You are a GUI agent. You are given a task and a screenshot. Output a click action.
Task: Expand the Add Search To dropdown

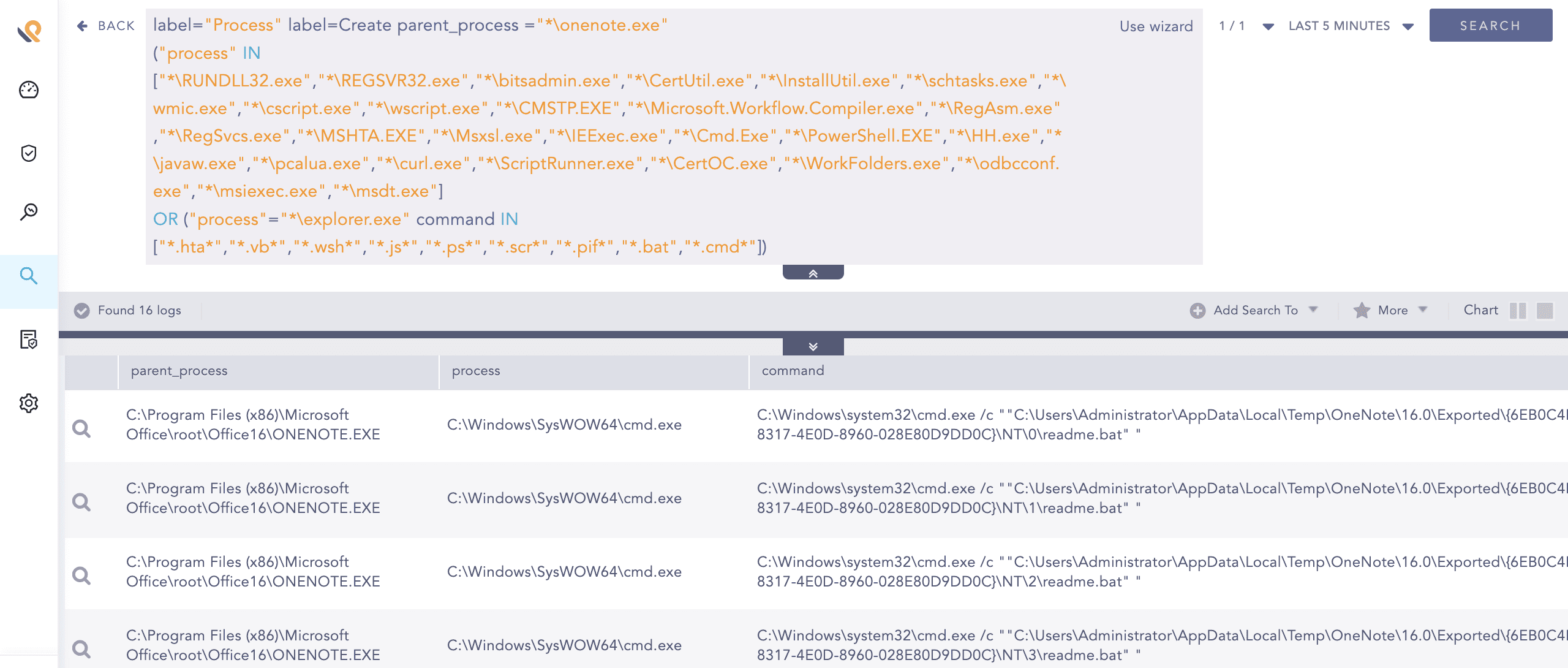[x=1254, y=311]
